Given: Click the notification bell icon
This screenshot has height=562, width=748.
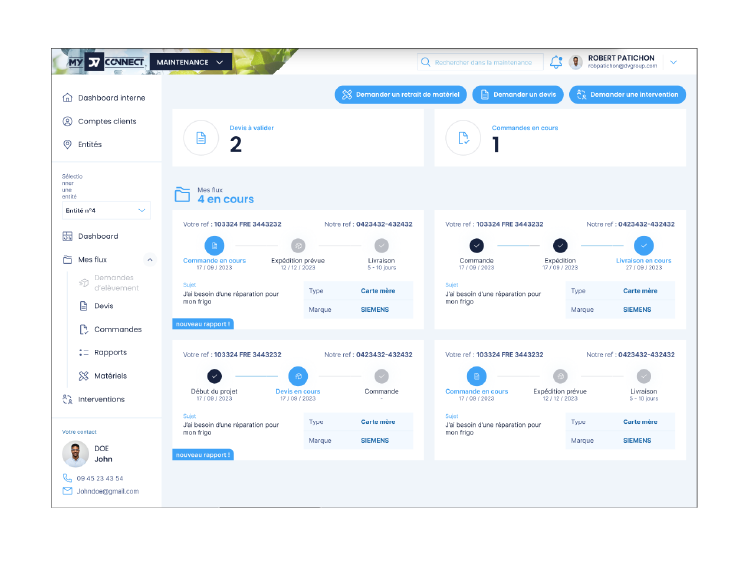Looking at the screenshot, I should (556, 62).
